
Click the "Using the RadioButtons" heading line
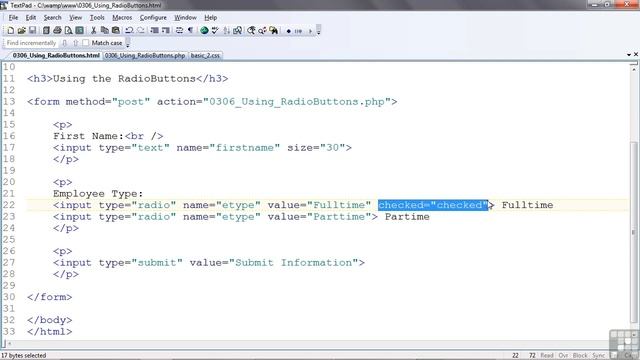coord(127,78)
